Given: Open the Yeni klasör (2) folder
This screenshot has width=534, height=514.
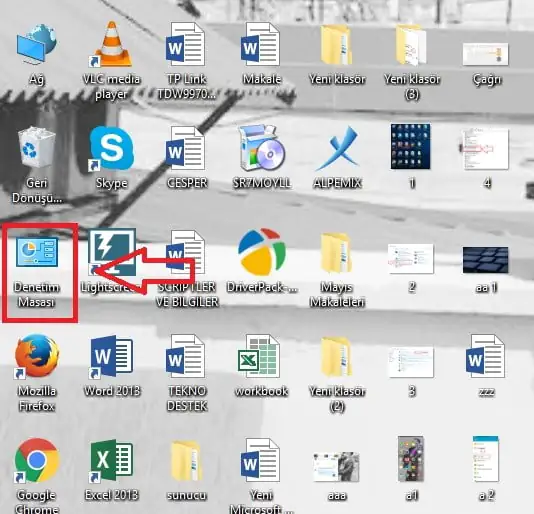Looking at the screenshot, I should tap(336, 356).
